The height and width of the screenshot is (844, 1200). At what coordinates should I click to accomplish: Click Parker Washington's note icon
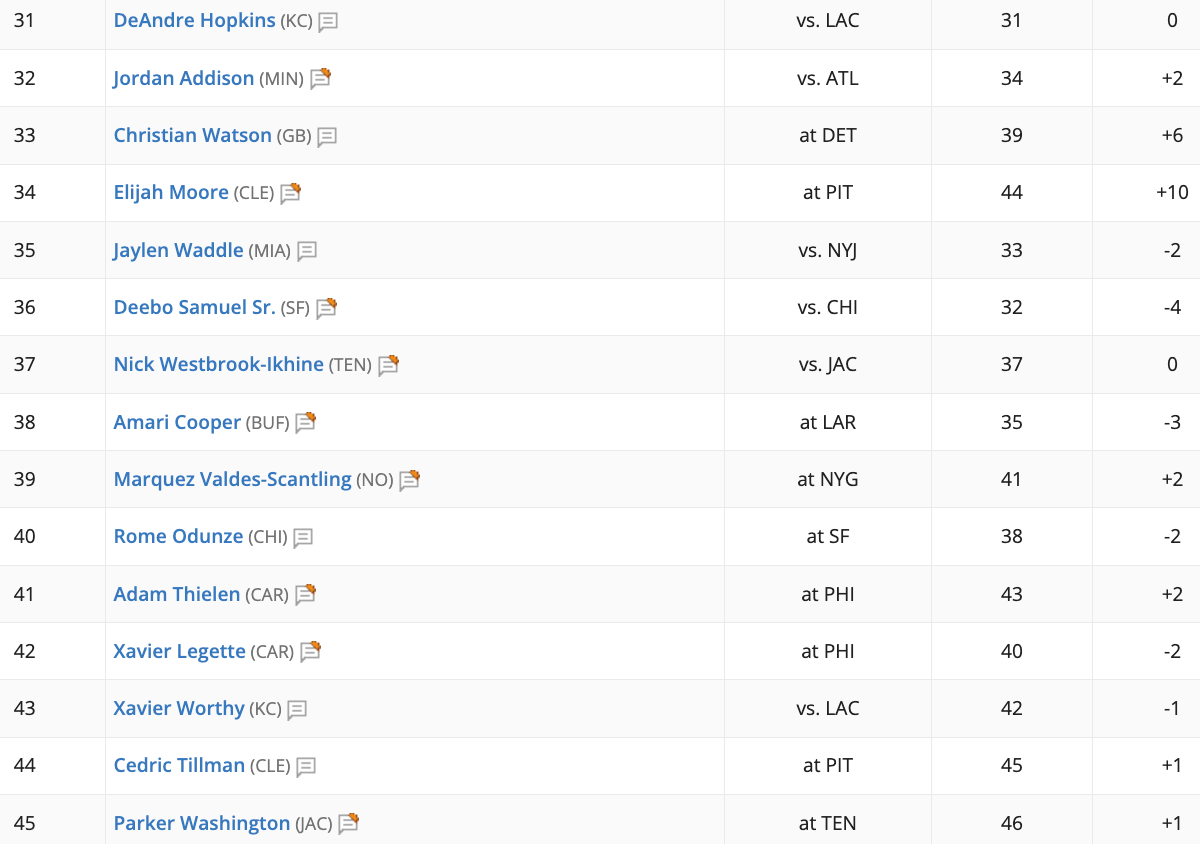(x=348, y=823)
